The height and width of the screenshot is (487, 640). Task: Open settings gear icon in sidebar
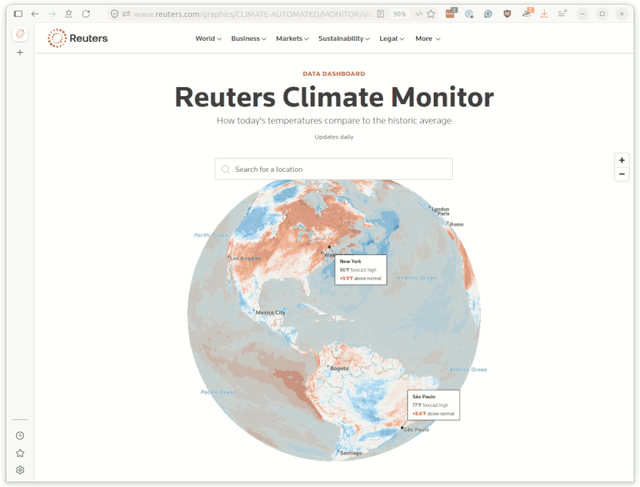[20, 470]
